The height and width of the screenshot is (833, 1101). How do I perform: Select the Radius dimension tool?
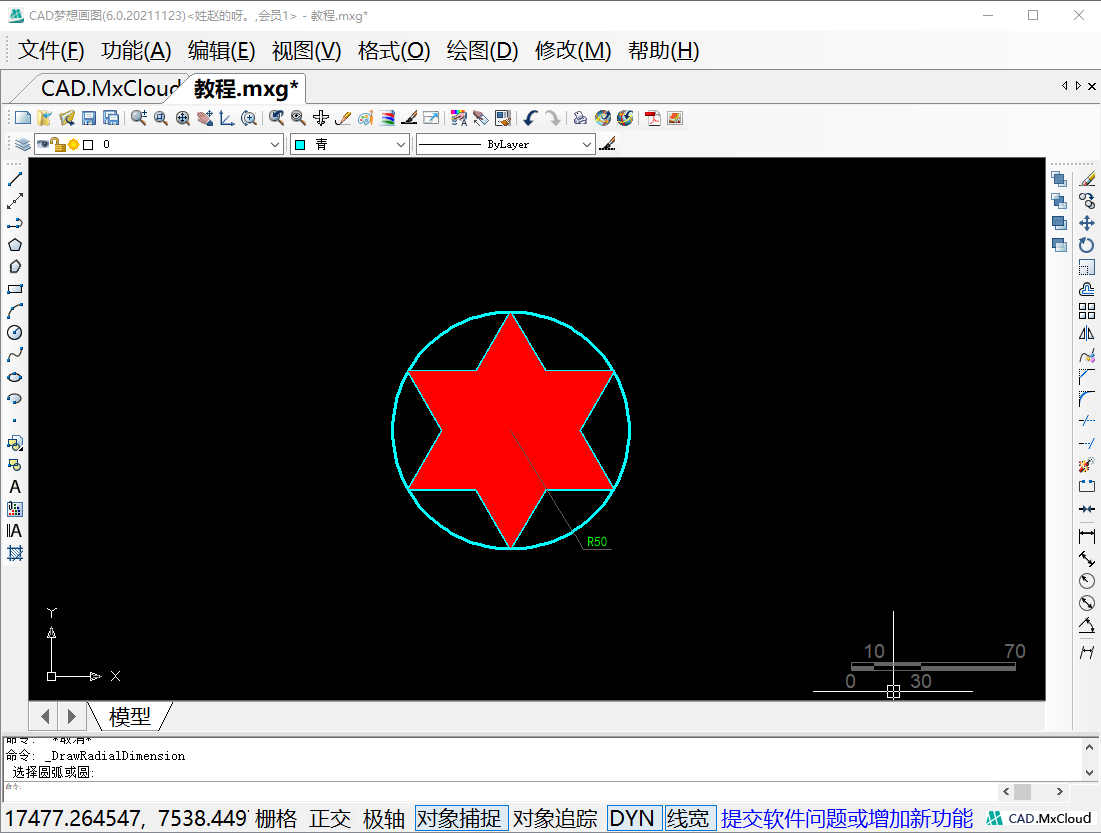(1087, 581)
